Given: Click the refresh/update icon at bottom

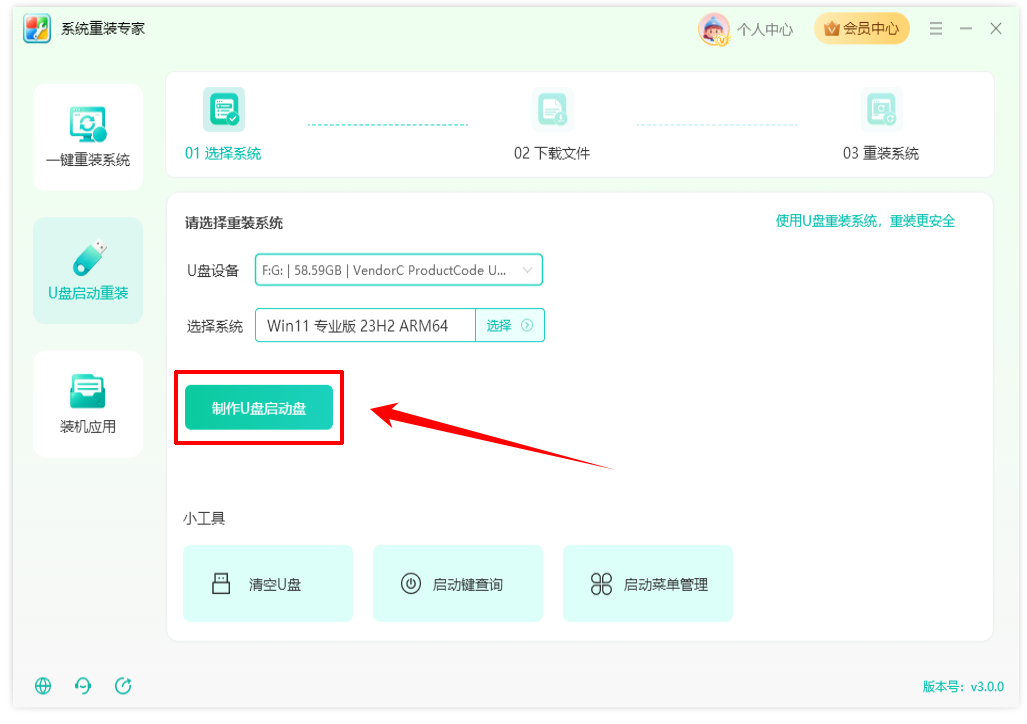Looking at the screenshot, I should tap(123, 686).
